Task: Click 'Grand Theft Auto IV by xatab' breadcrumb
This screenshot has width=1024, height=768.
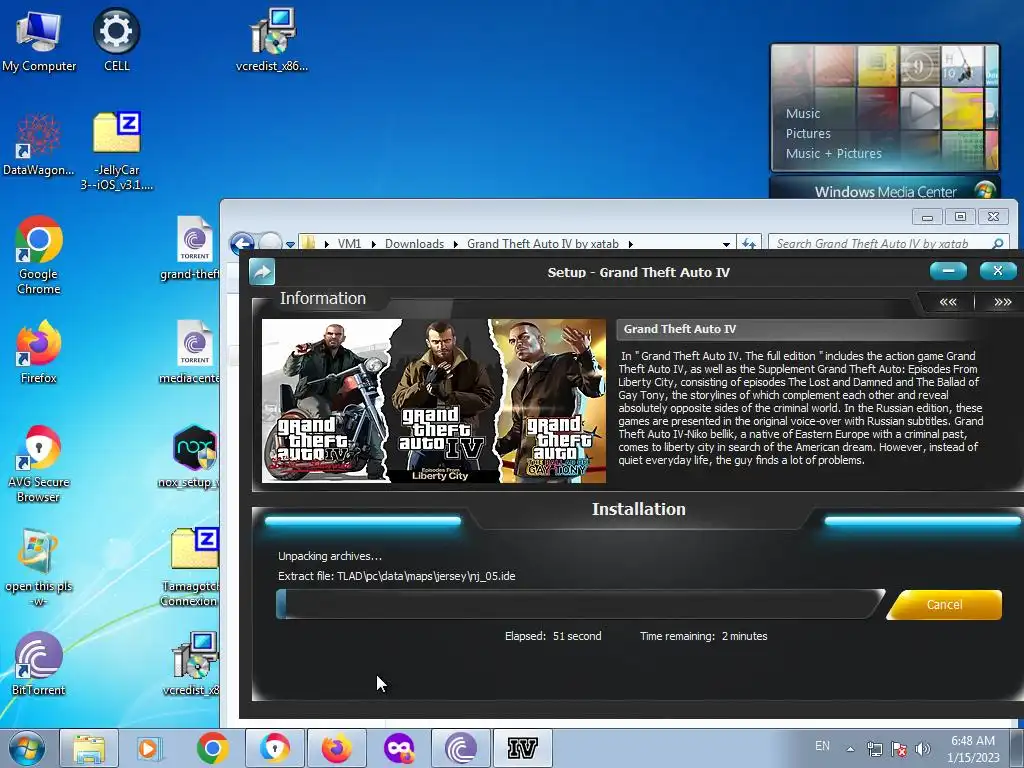Action: point(543,244)
